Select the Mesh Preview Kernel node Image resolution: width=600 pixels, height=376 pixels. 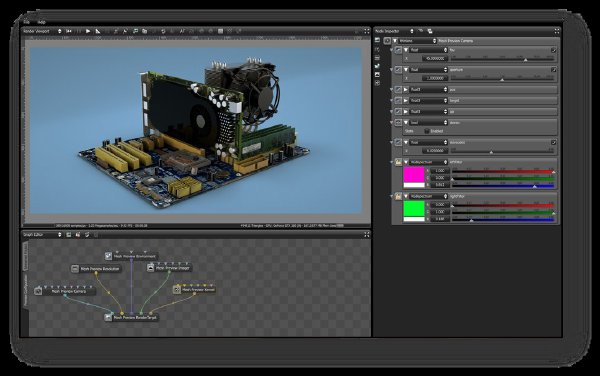[x=194, y=290]
